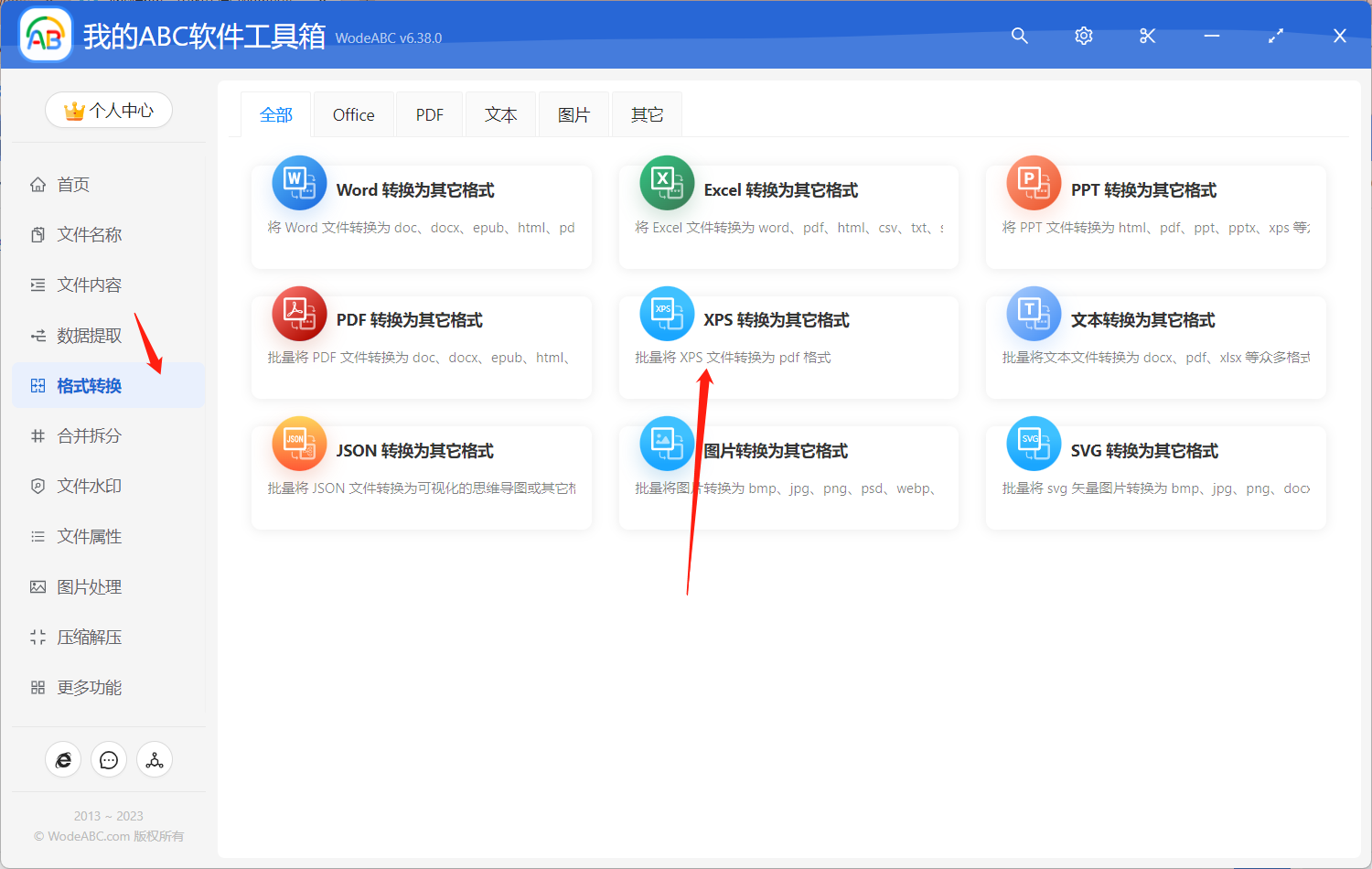Image resolution: width=1372 pixels, height=869 pixels.
Task: Click the JSON 转换为其它格式 icon
Action: 299,443
